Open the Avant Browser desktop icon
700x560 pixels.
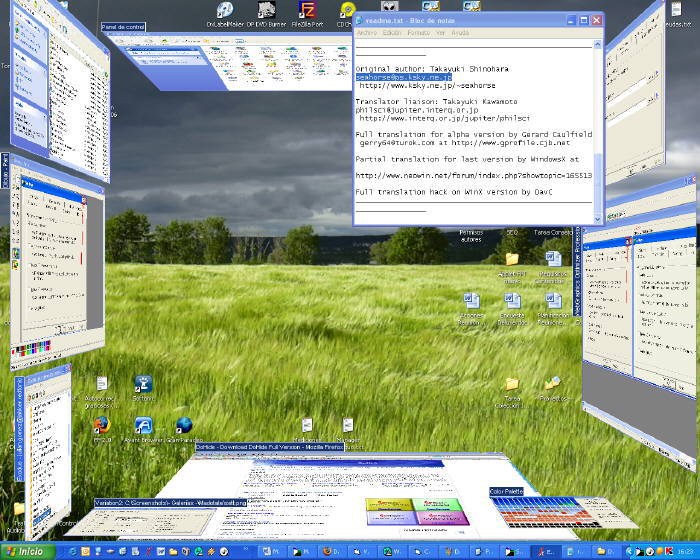(x=143, y=426)
